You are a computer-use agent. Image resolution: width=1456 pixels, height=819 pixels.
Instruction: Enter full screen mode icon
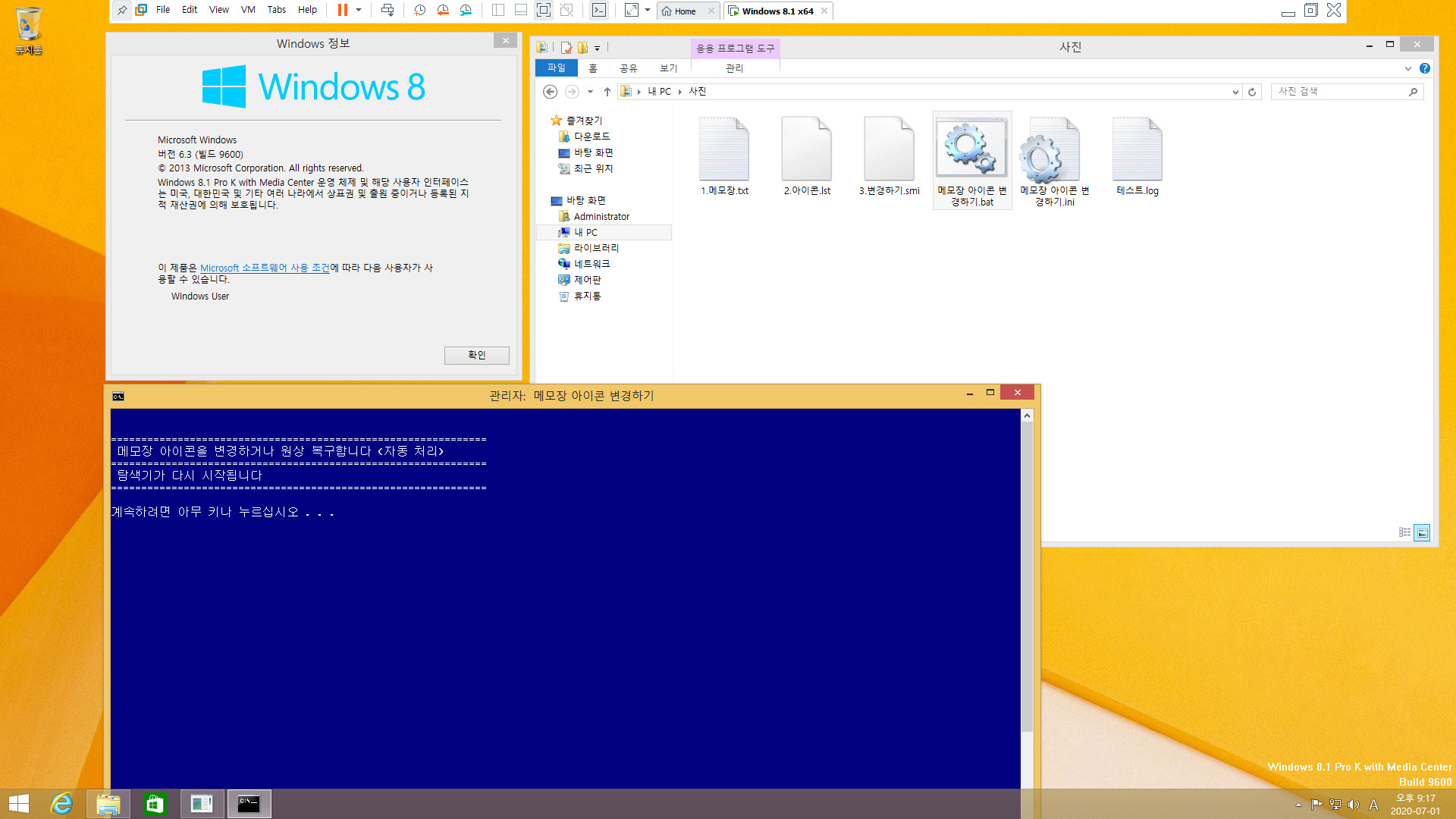[544, 10]
